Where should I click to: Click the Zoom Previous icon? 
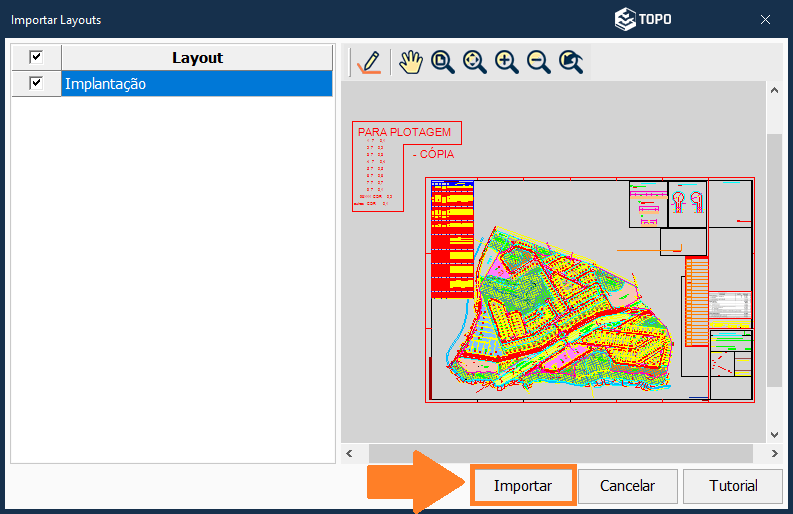(571, 62)
